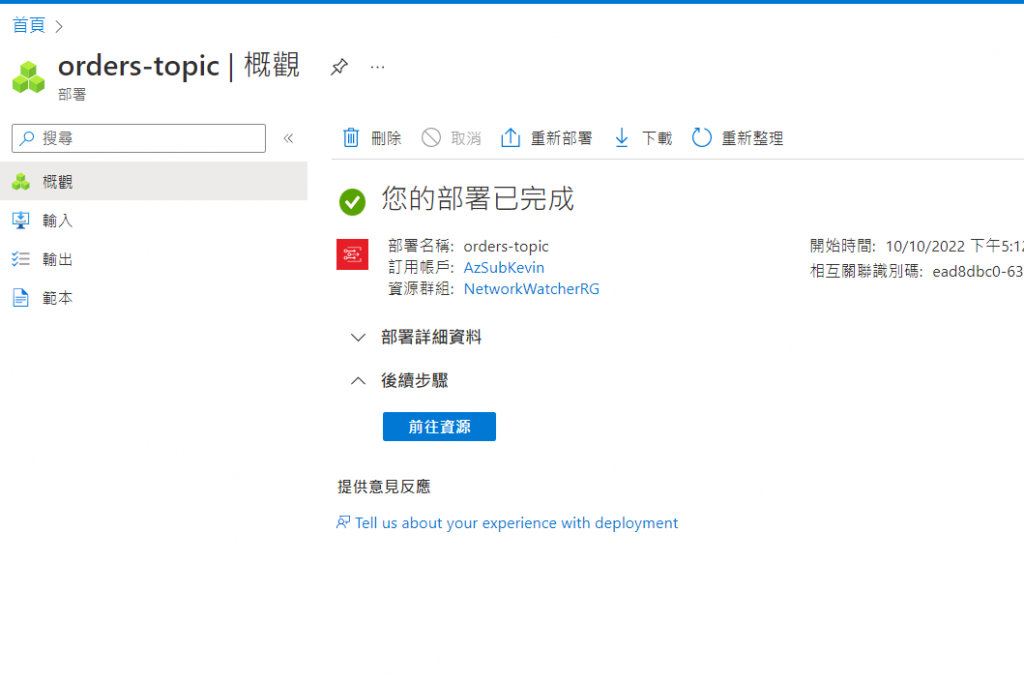Focus the 搜尋 search field

tap(138, 138)
